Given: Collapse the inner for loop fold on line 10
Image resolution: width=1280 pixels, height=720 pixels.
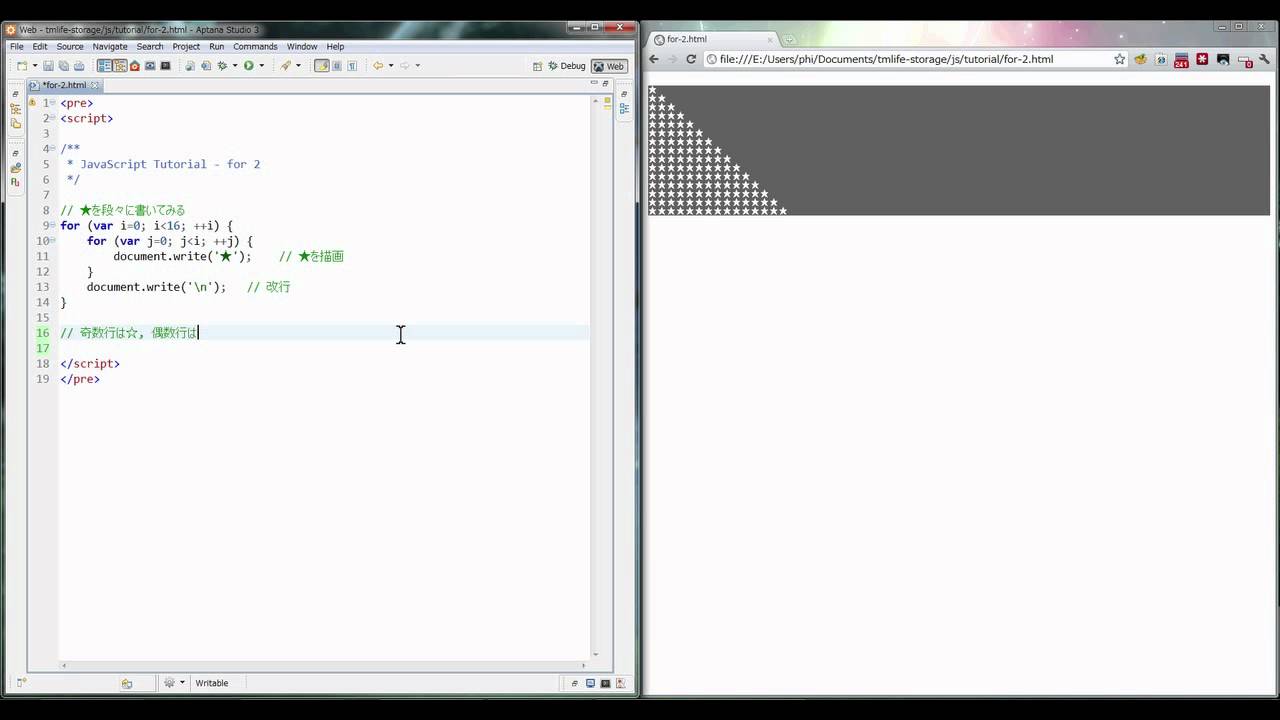Looking at the screenshot, I should click(x=53, y=241).
